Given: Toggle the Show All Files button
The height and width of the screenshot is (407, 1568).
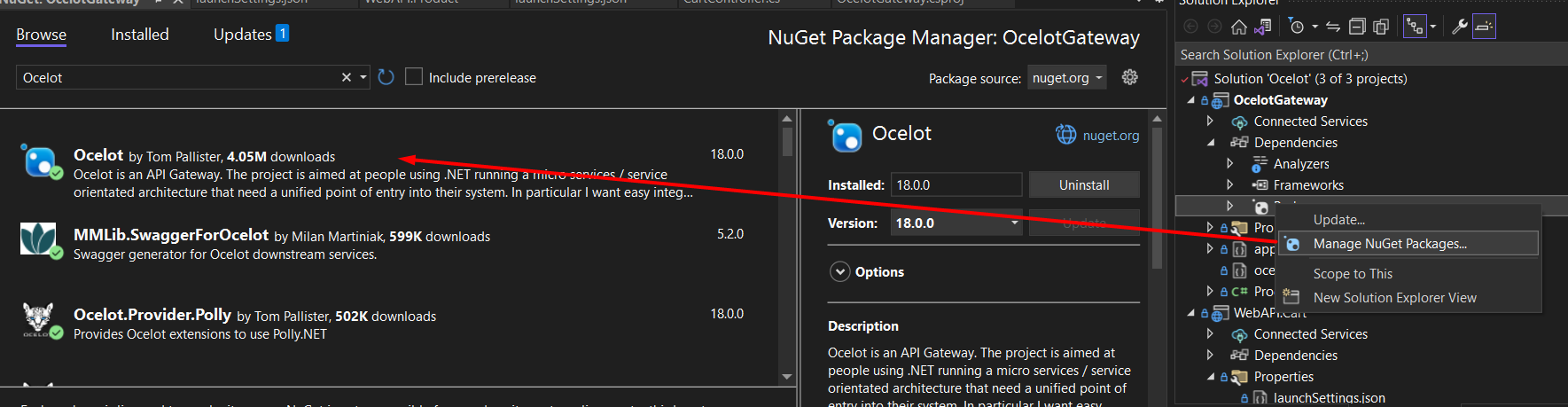Looking at the screenshot, I should point(1380,27).
